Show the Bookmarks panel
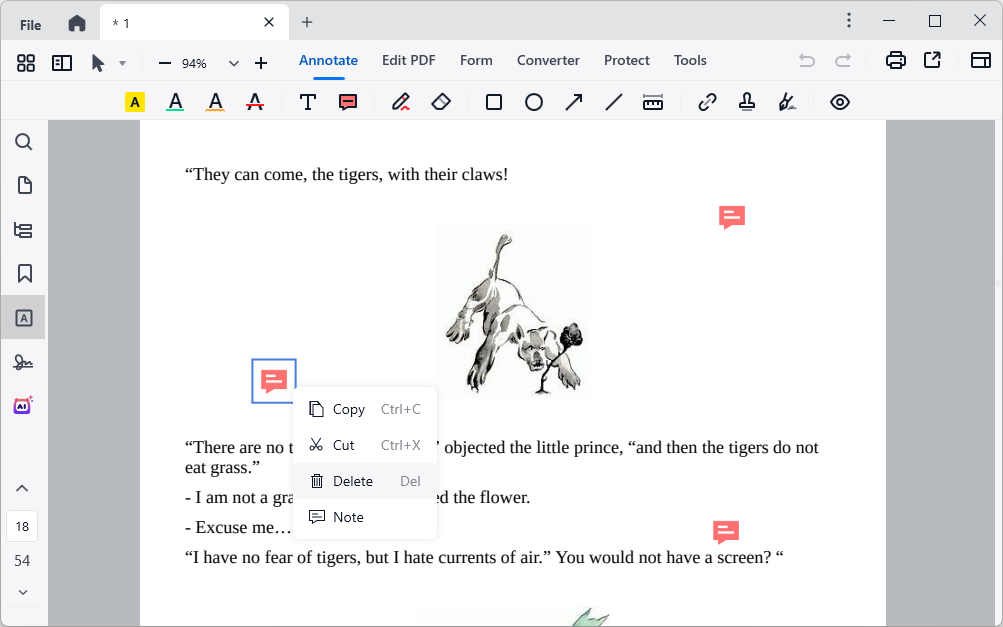The image size is (1003, 627). 22,273
